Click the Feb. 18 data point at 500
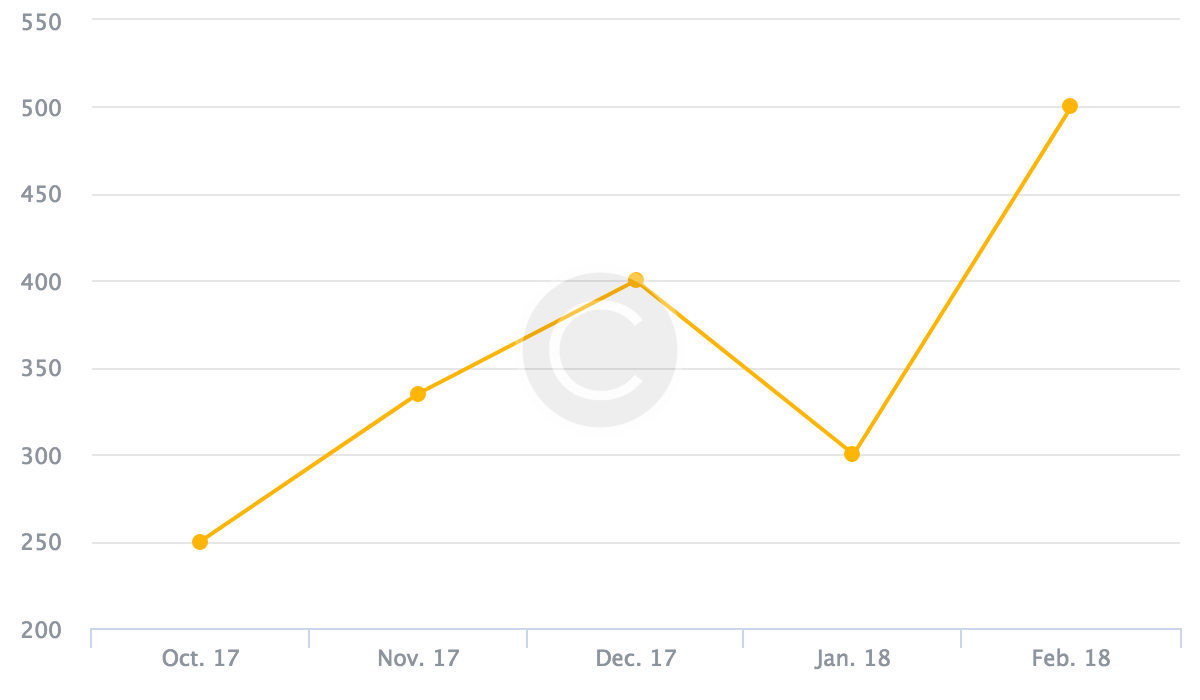Image resolution: width=1200 pixels, height=700 pixels. 1069,106
